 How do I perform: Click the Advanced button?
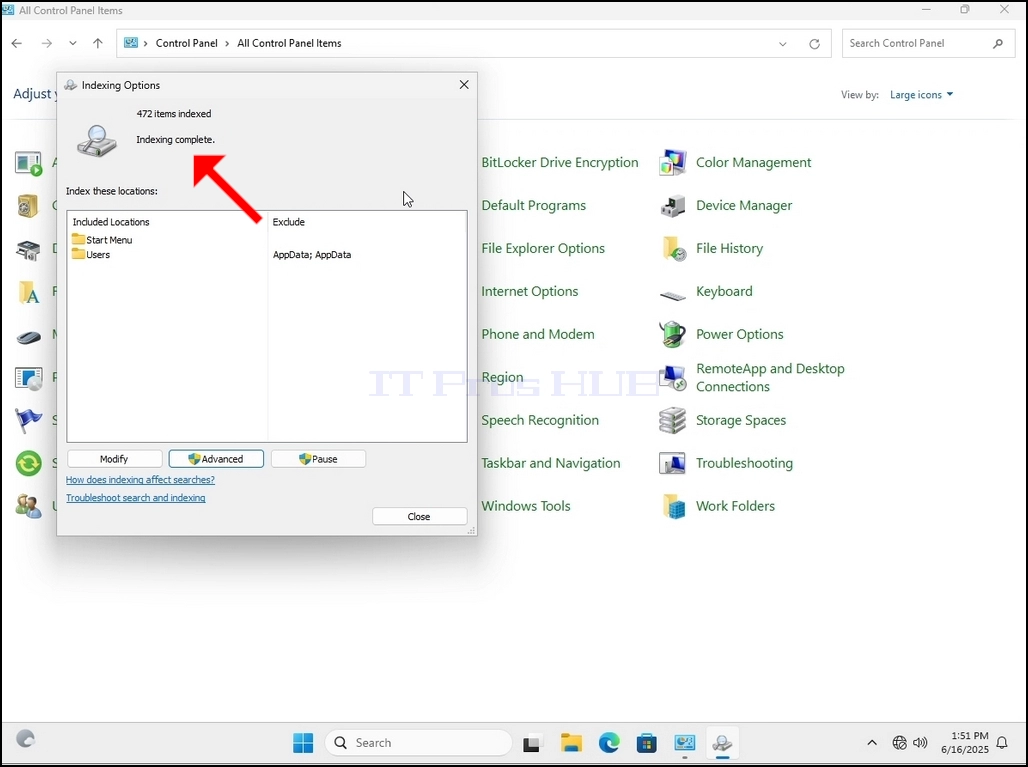[x=216, y=459]
